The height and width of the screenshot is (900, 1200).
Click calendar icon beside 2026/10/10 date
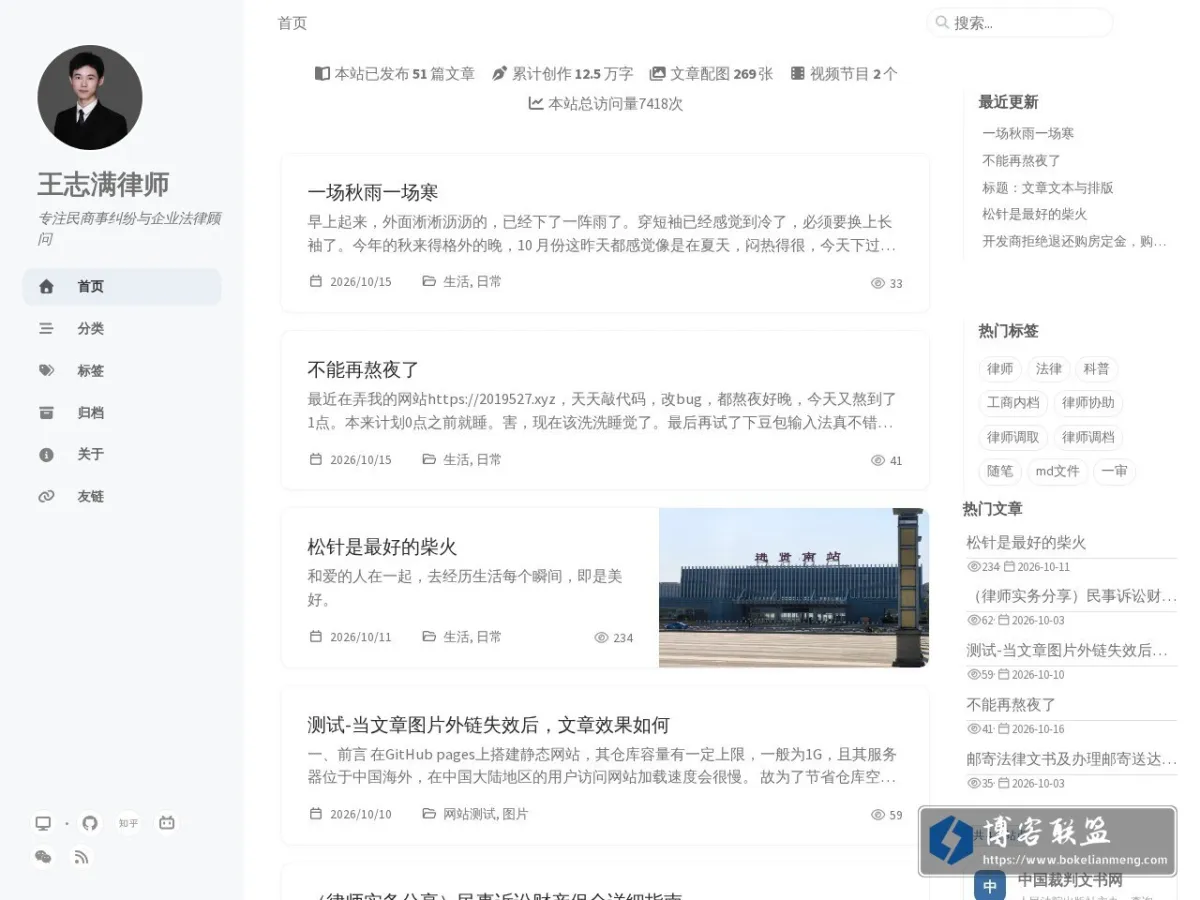pyautogui.click(x=316, y=814)
